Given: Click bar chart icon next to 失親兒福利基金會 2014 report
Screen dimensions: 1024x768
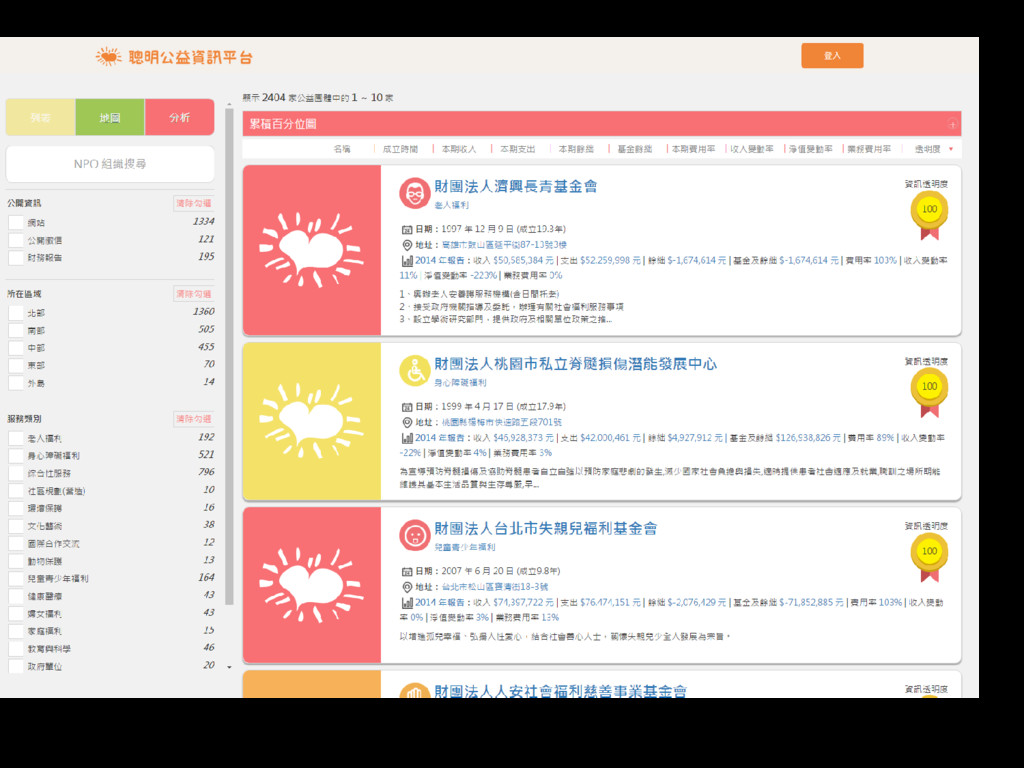Looking at the screenshot, I should tap(407, 603).
